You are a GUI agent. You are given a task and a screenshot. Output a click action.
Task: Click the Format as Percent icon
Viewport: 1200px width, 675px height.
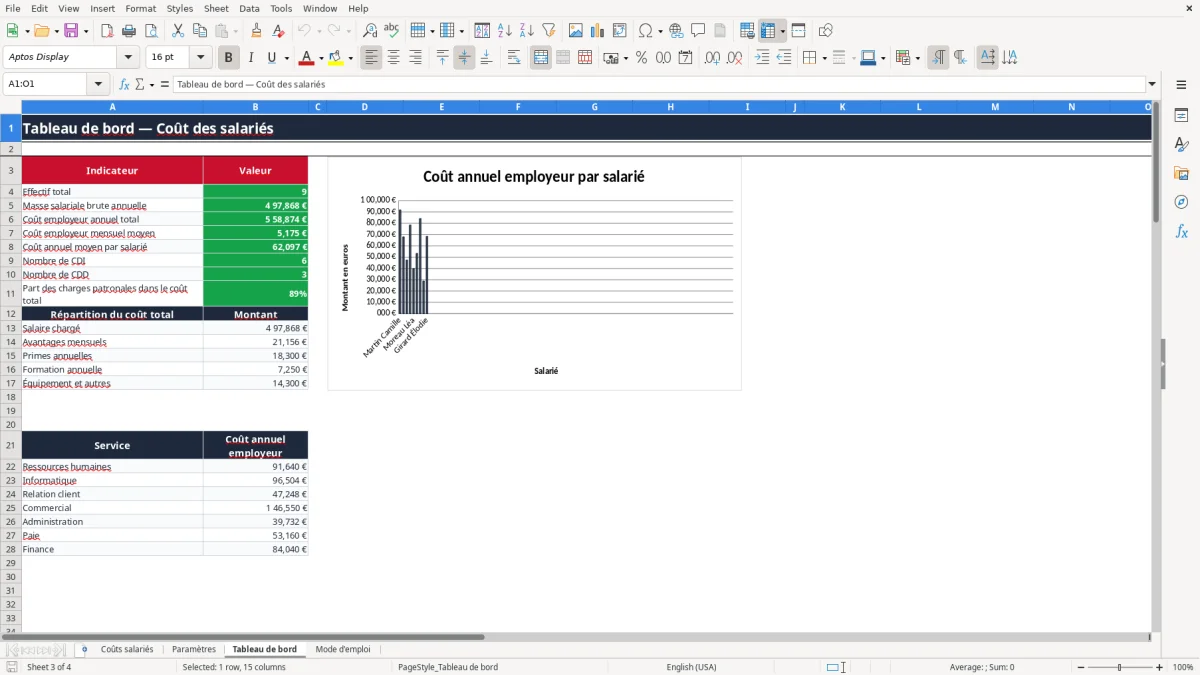[641, 58]
